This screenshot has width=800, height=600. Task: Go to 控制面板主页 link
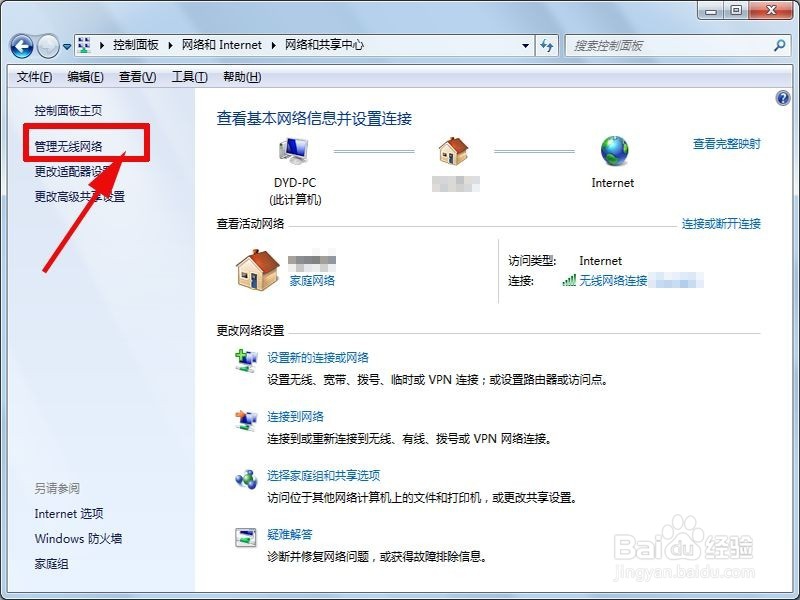[x=68, y=111]
